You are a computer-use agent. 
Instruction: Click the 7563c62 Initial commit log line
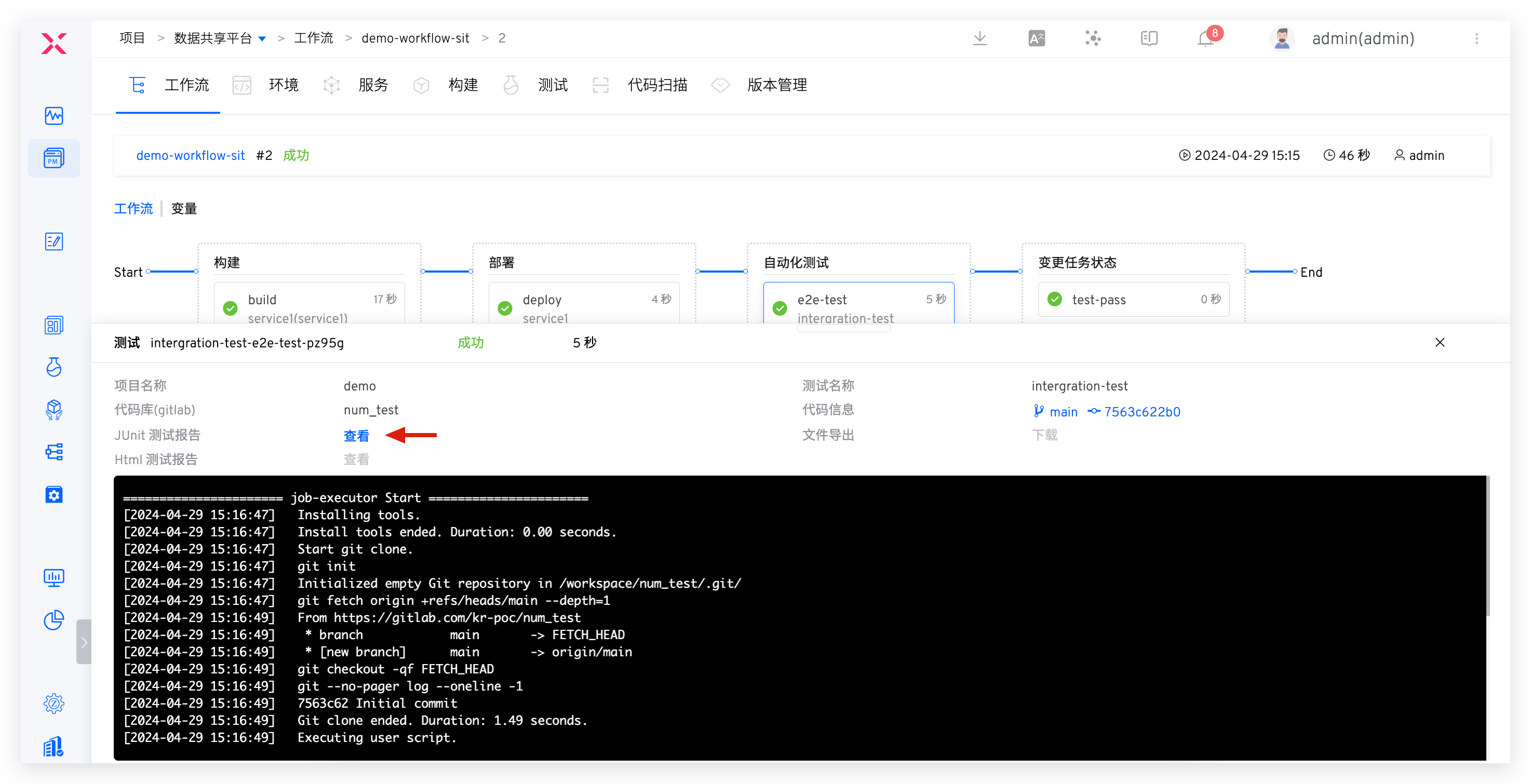[377, 703]
